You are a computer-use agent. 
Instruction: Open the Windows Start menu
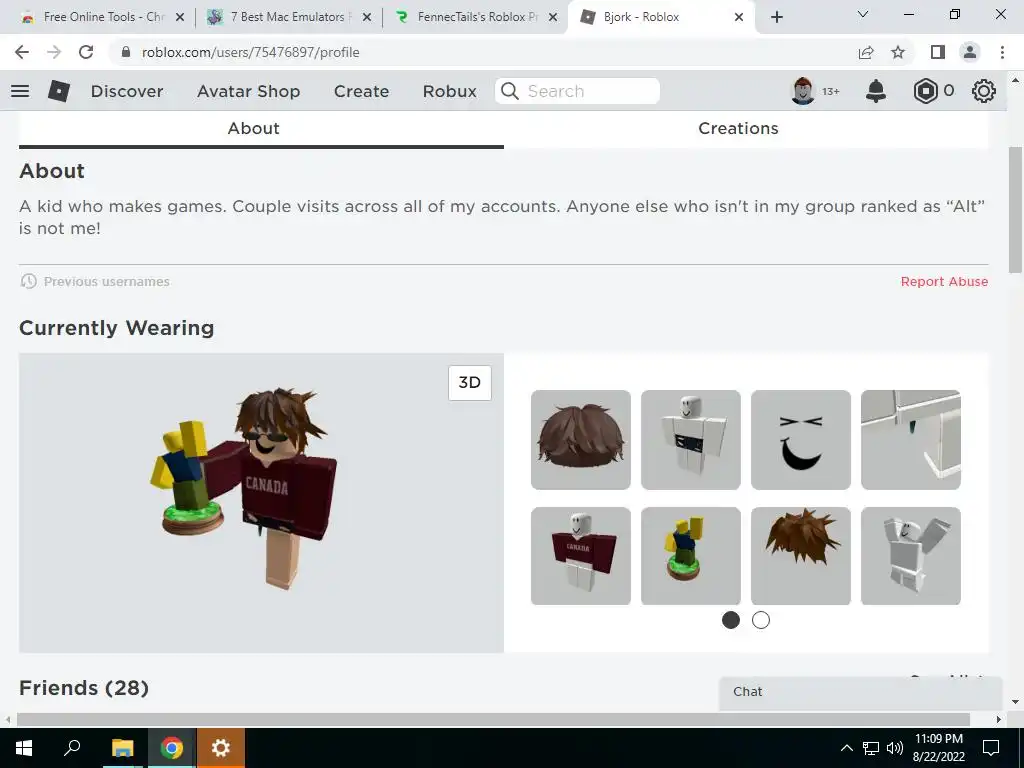coord(24,748)
